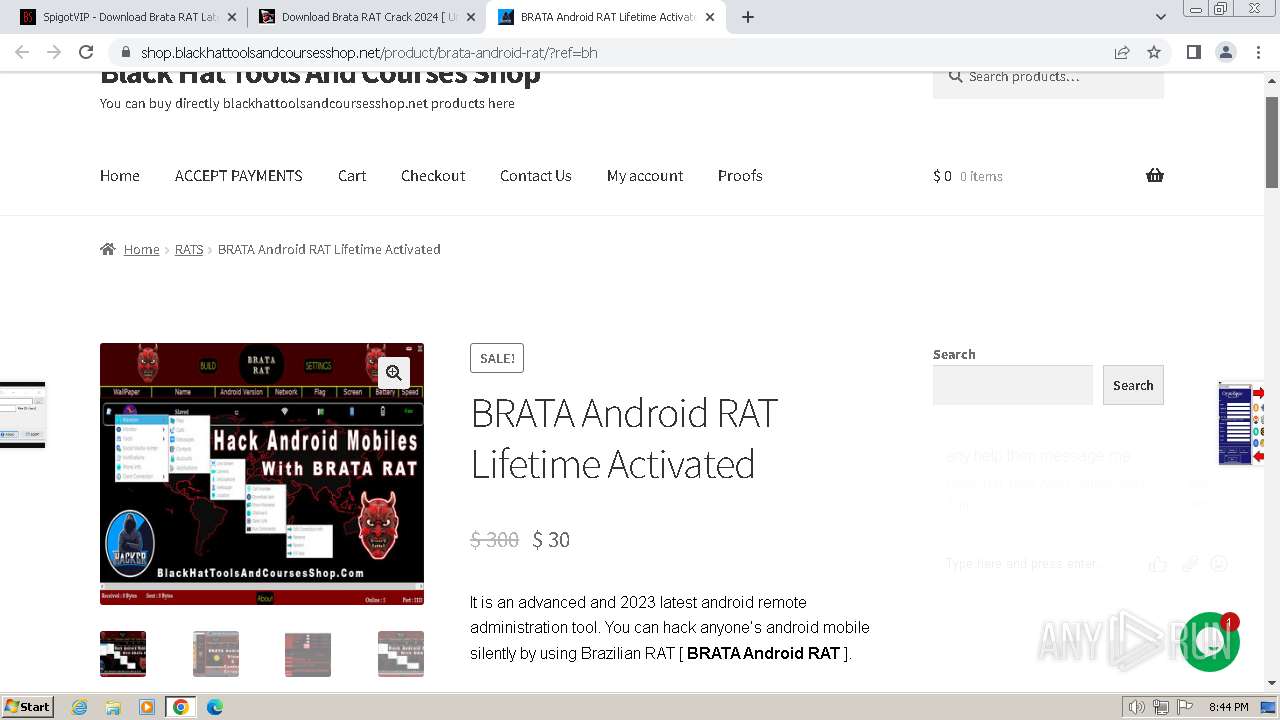Click the Home breadcrumb link
The width and height of the screenshot is (1280, 720).
(x=141, y=249)
